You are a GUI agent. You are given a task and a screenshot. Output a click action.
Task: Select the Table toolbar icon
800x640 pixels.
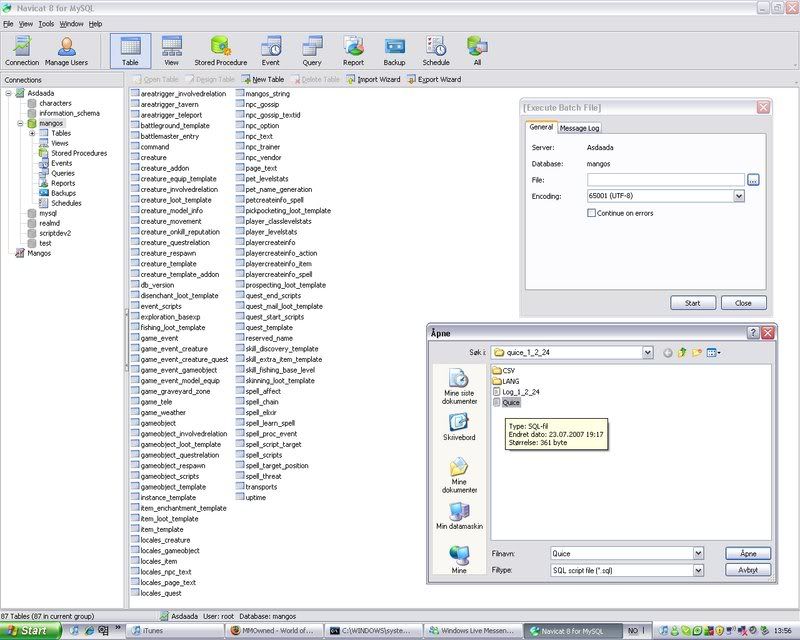click(130, 51)
